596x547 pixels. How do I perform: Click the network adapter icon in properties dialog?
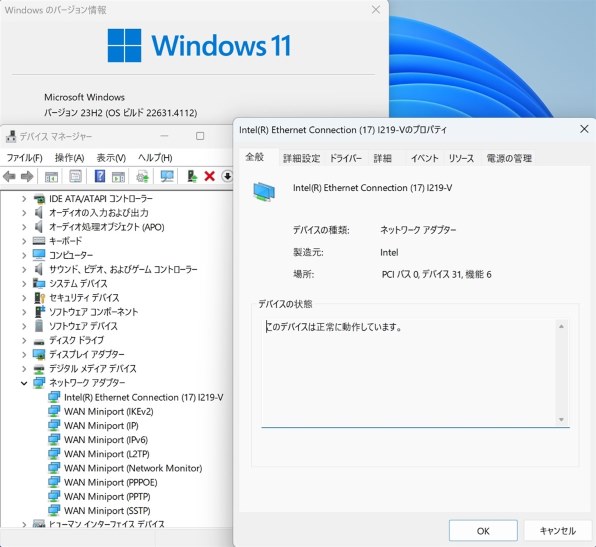pos(264,191)
